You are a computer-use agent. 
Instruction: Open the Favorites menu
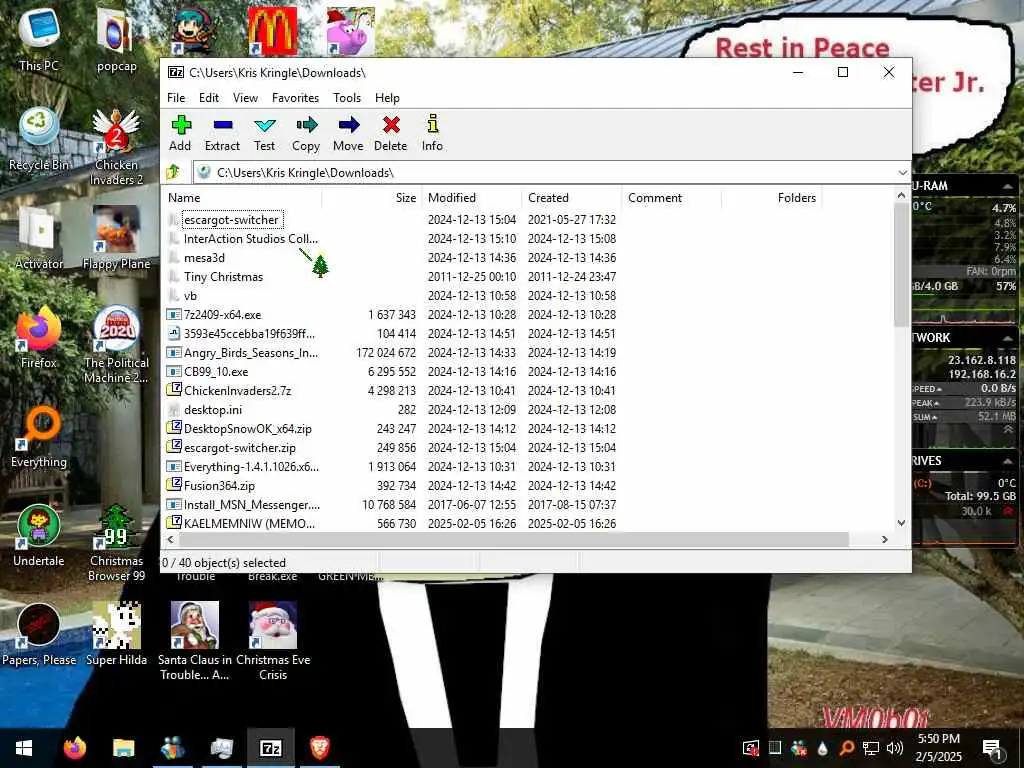click(x=295, y=98)
